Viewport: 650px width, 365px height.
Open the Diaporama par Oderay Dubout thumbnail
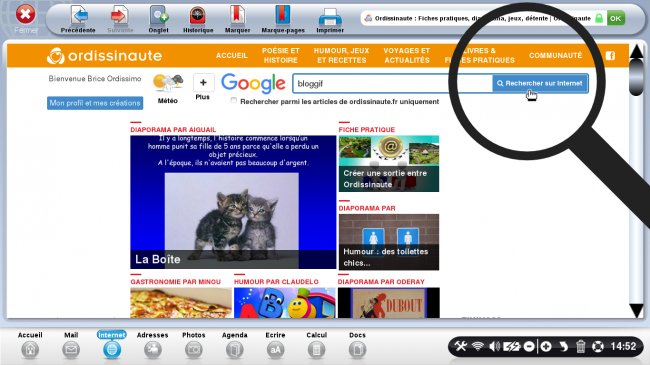388,303
